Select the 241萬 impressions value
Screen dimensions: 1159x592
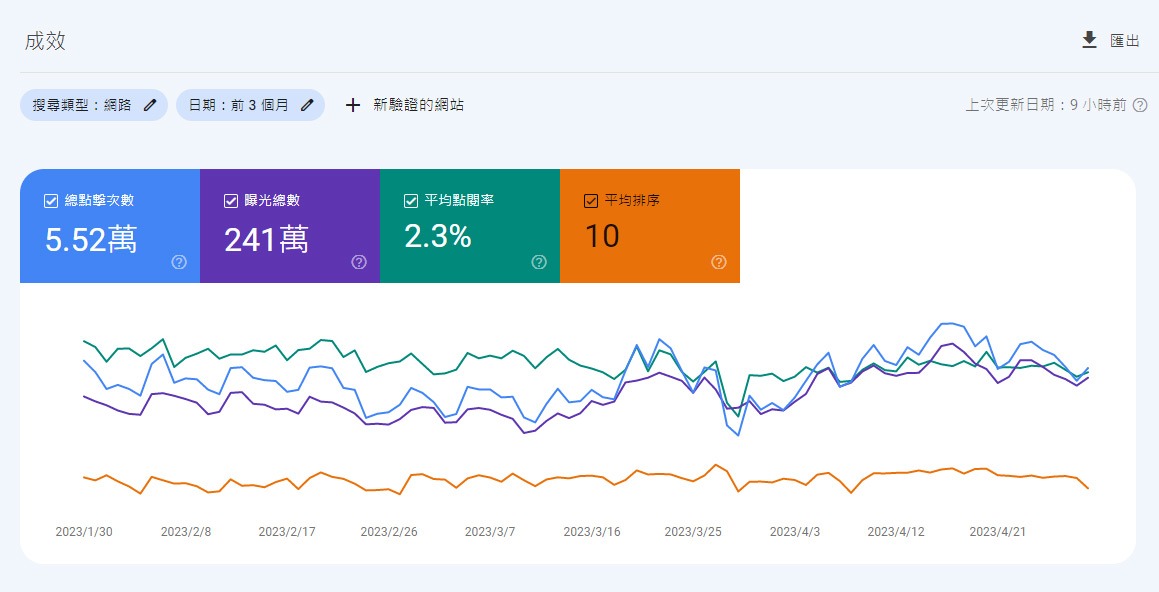[x=266, y=239]
